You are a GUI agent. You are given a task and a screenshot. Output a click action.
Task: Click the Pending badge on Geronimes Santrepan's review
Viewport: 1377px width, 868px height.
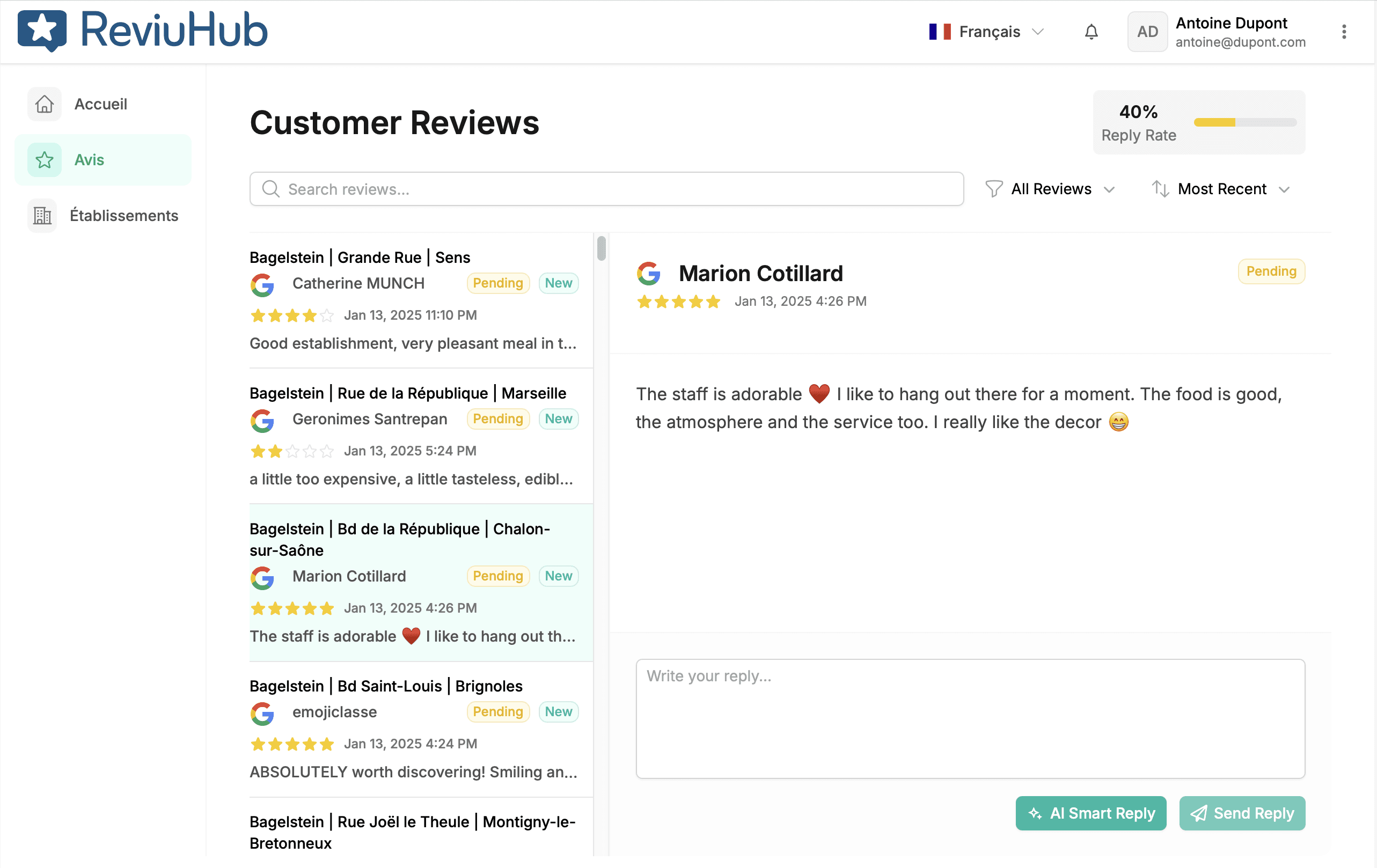[x=497, y=418]
